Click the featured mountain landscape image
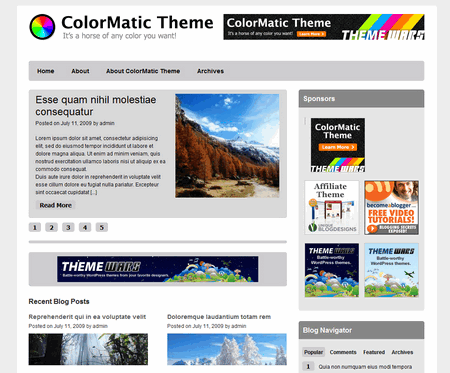Image resolution: width=450 pixels, height=373 pixels. click(227, 146)
